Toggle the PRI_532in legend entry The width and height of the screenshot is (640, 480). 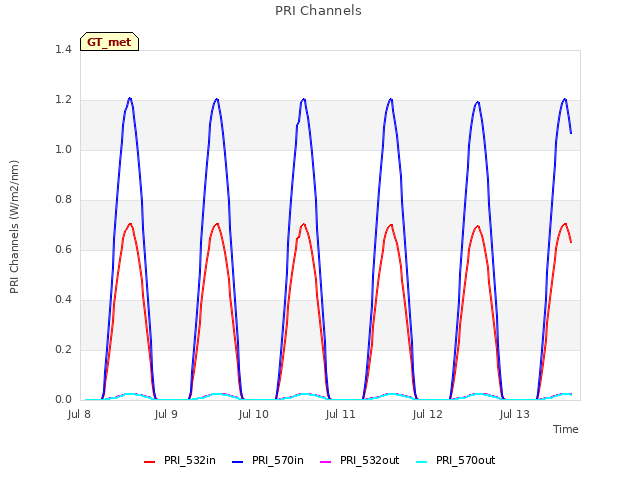click(x=180, y=461)
